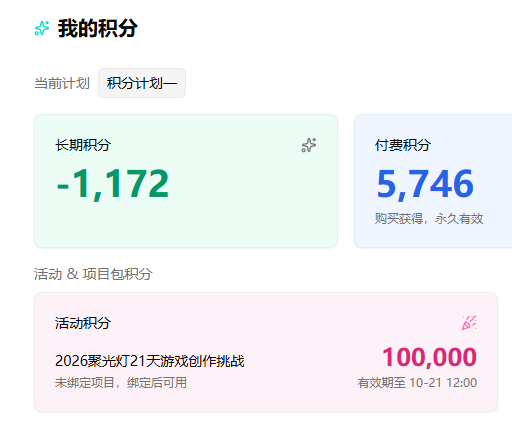Click the 5,746 points value

click(425, 184)
